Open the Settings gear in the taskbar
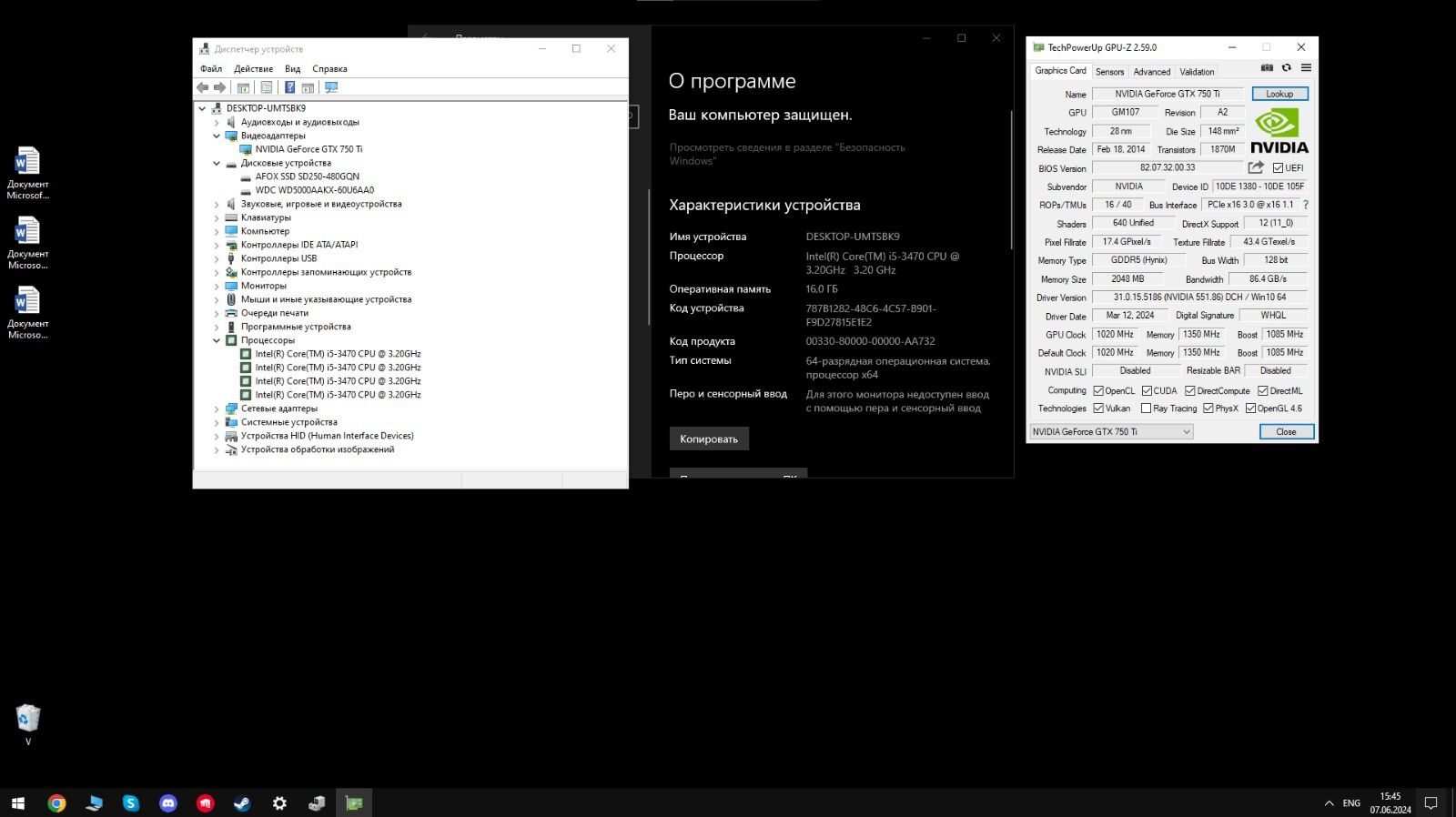 (x=279, y=803)
